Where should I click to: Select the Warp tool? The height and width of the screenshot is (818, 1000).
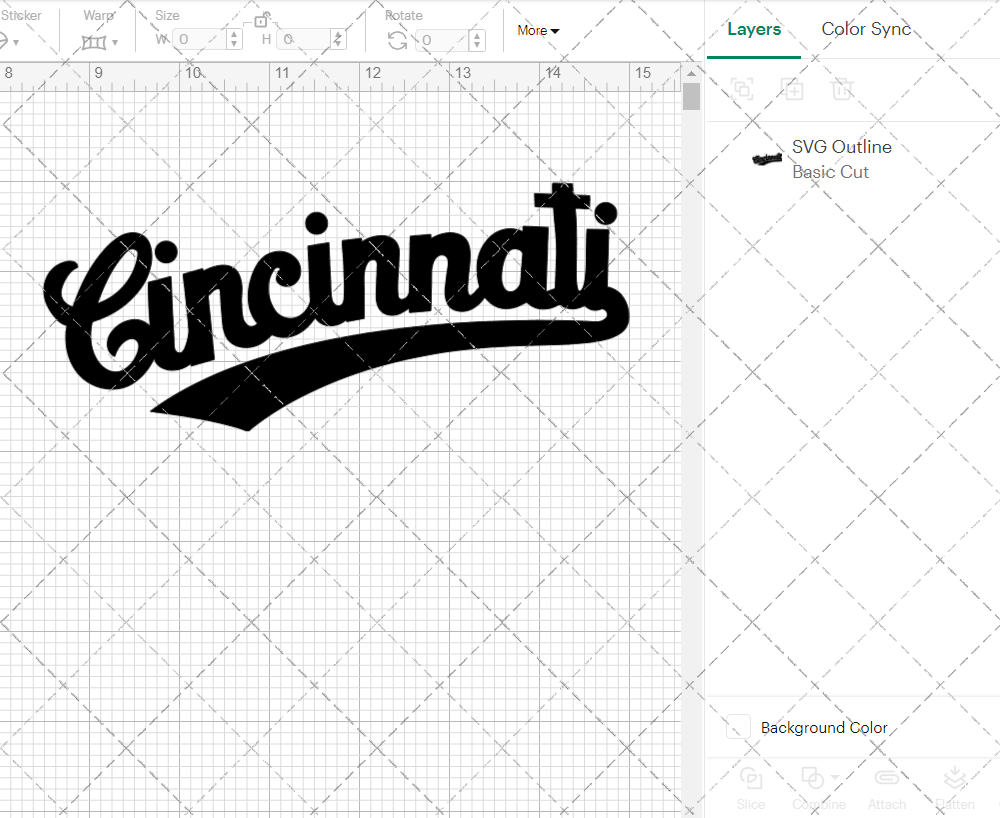click(x=95, y=40)
